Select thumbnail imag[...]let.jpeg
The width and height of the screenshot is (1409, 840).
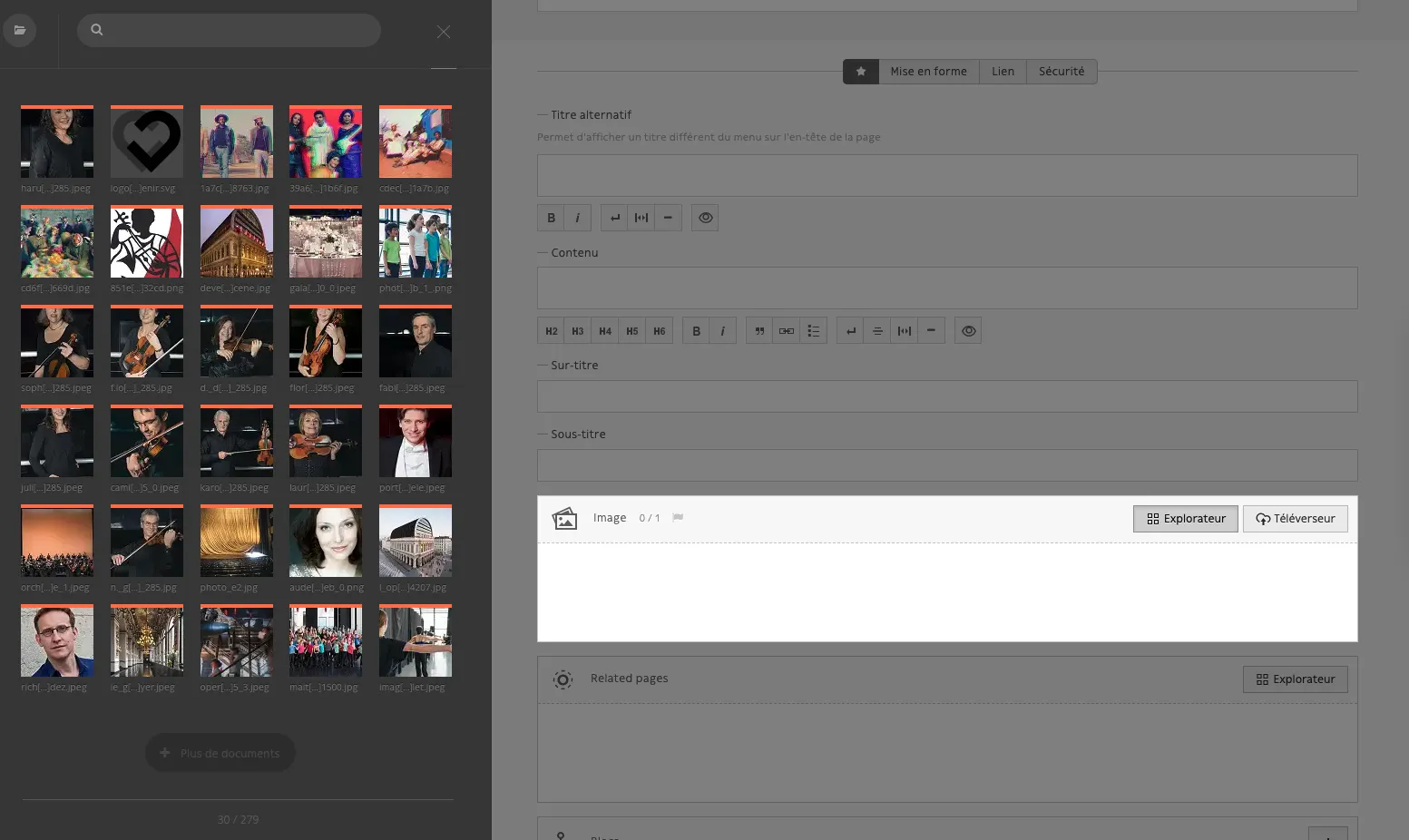[416, 641]
